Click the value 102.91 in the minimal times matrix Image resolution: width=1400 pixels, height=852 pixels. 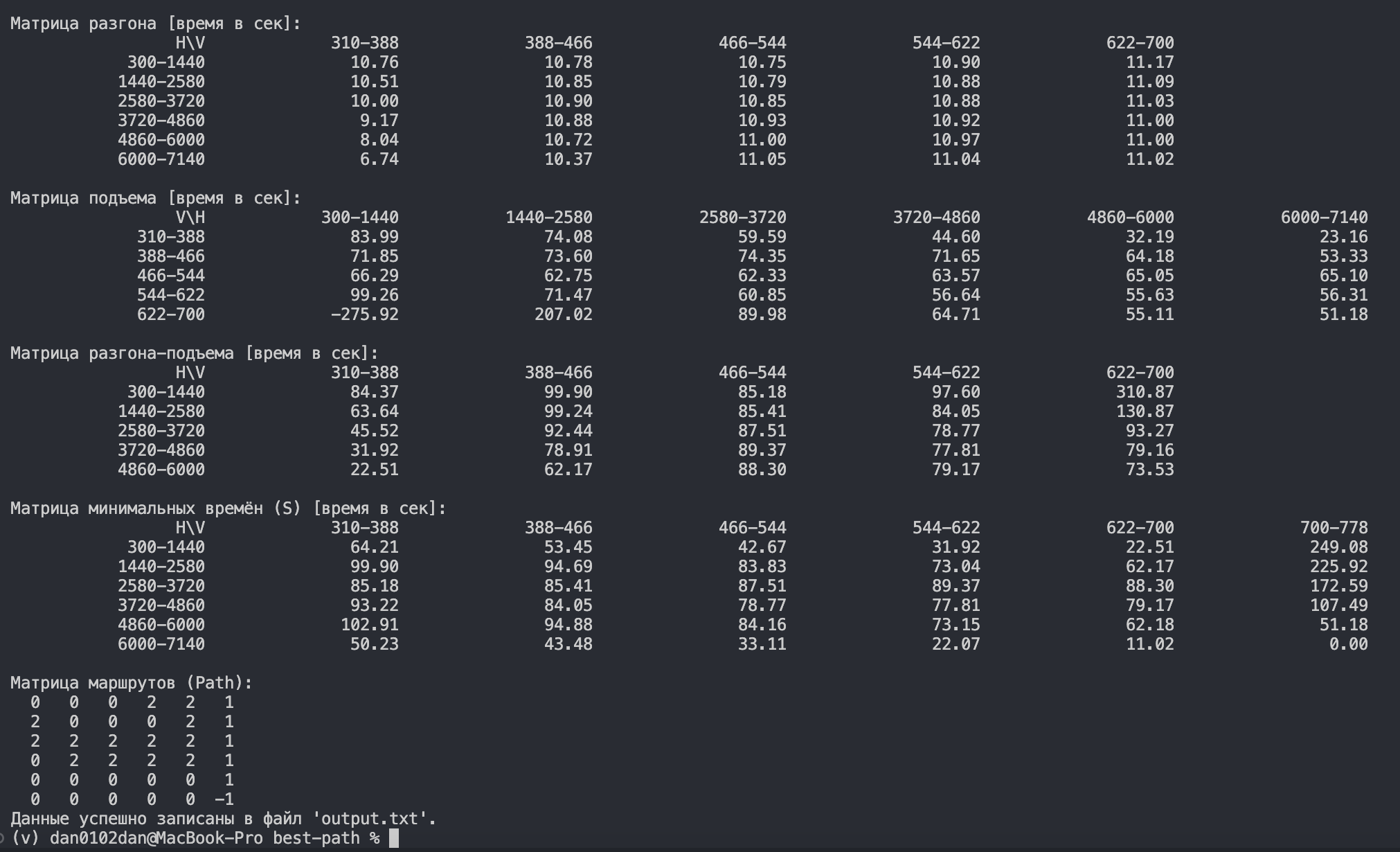pyautogui.click(x=369, y=625)
